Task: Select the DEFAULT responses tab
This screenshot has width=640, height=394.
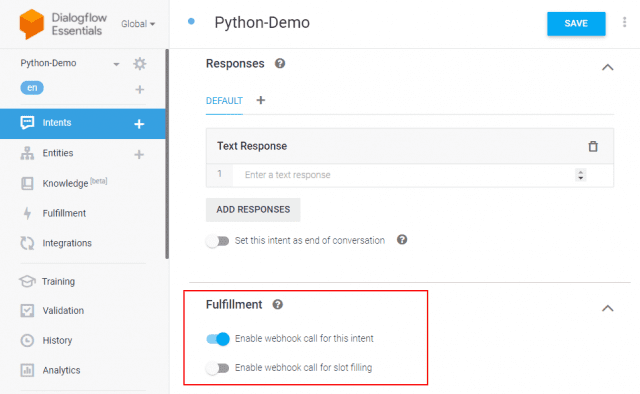Action: (224, 101)
